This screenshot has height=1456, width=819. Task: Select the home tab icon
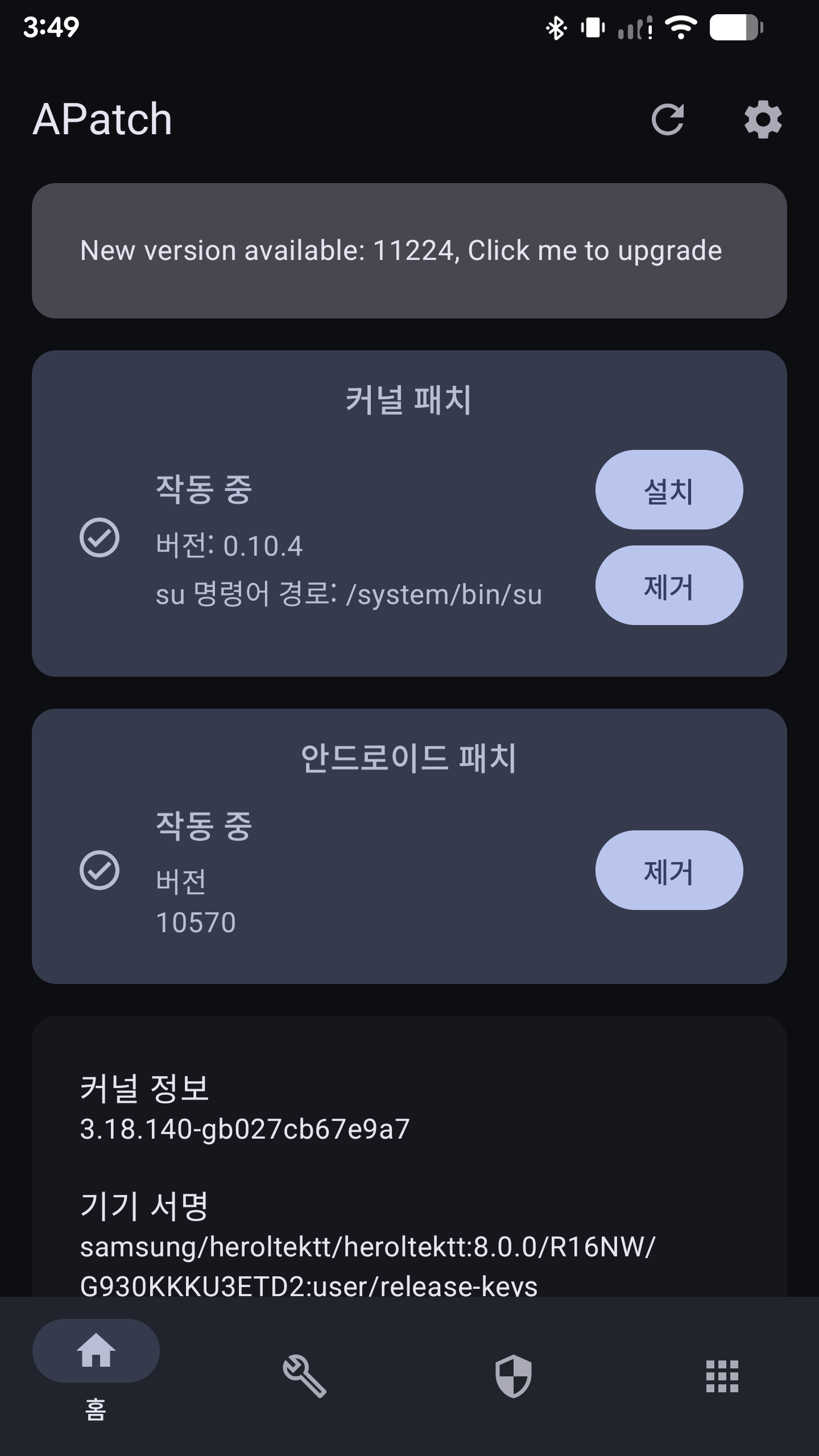pos(96,1350)
